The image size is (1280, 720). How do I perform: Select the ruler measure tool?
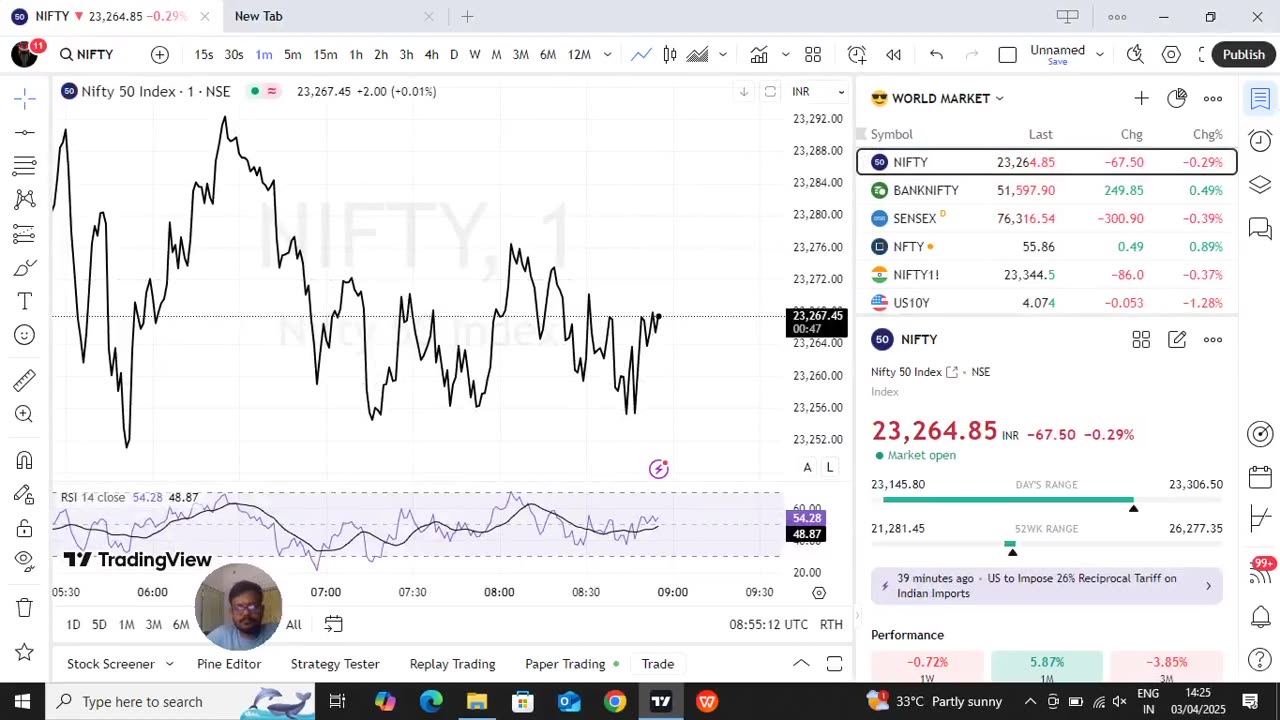(25, 380)
